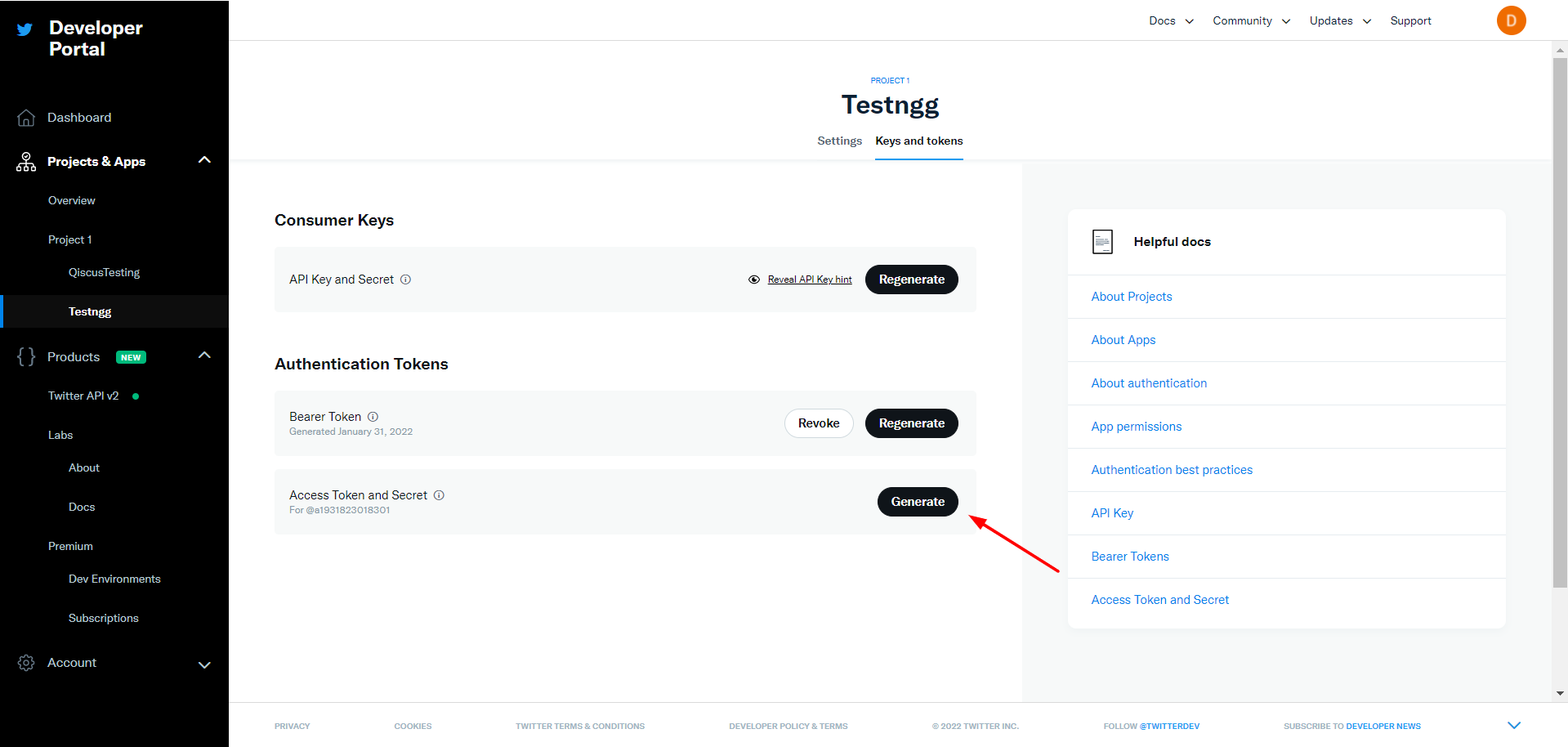This screenshot has width=1568, height=747.
Task: Generate the Access Token and Secret
Action: (917, 502)
